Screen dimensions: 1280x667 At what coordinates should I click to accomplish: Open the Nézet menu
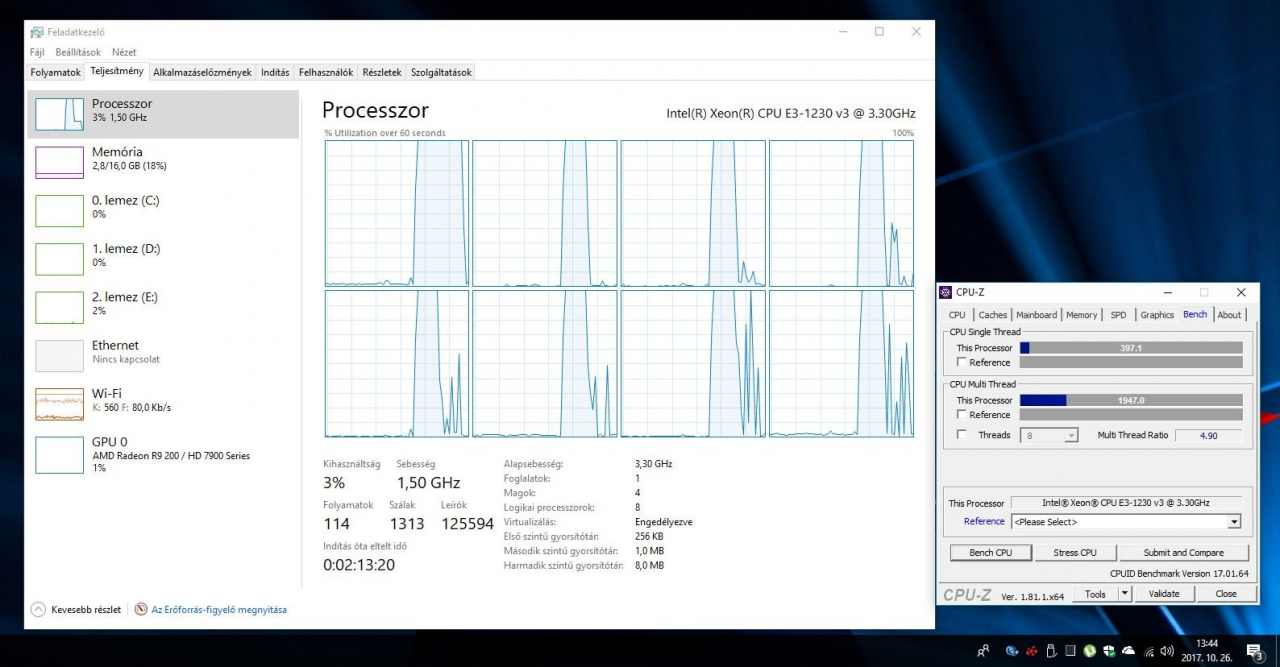[x=124, y=52]
